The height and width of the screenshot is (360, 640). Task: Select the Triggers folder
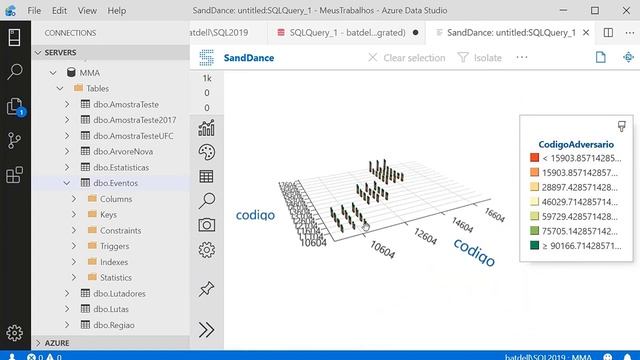pos(115,246)
